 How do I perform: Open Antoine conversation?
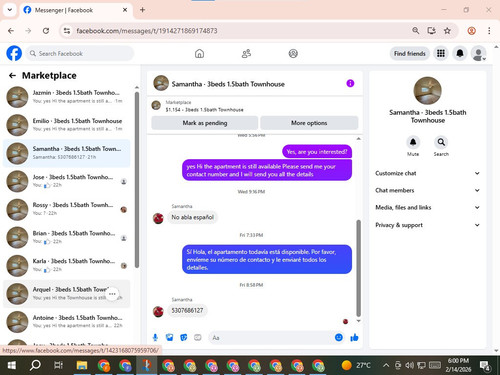click(x=67, y=322)
